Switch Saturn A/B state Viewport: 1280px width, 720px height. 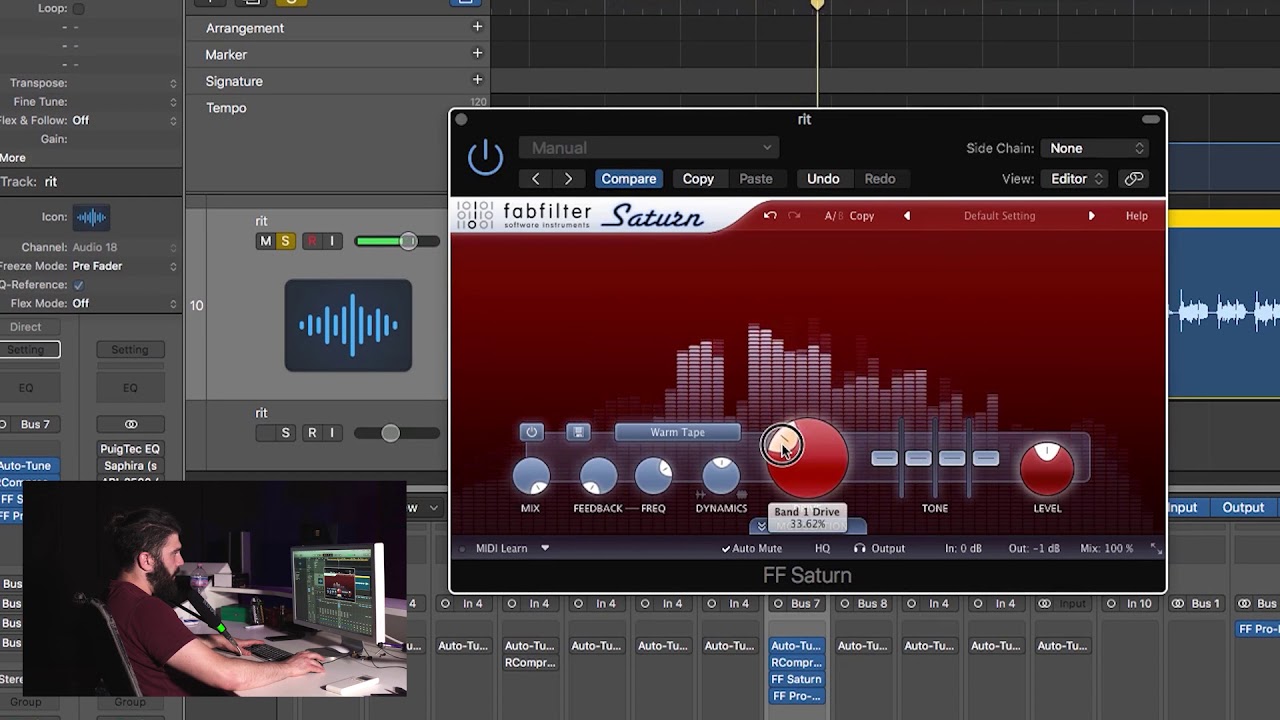pos(832,216)
